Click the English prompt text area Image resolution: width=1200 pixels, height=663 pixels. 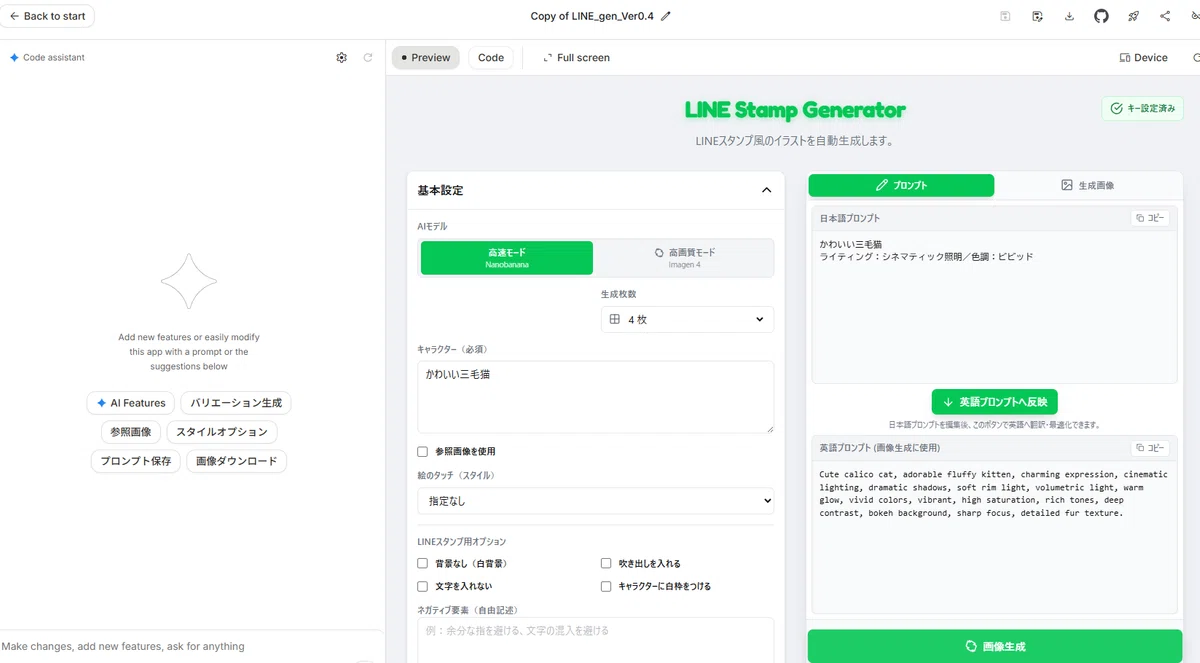(994, 536)
